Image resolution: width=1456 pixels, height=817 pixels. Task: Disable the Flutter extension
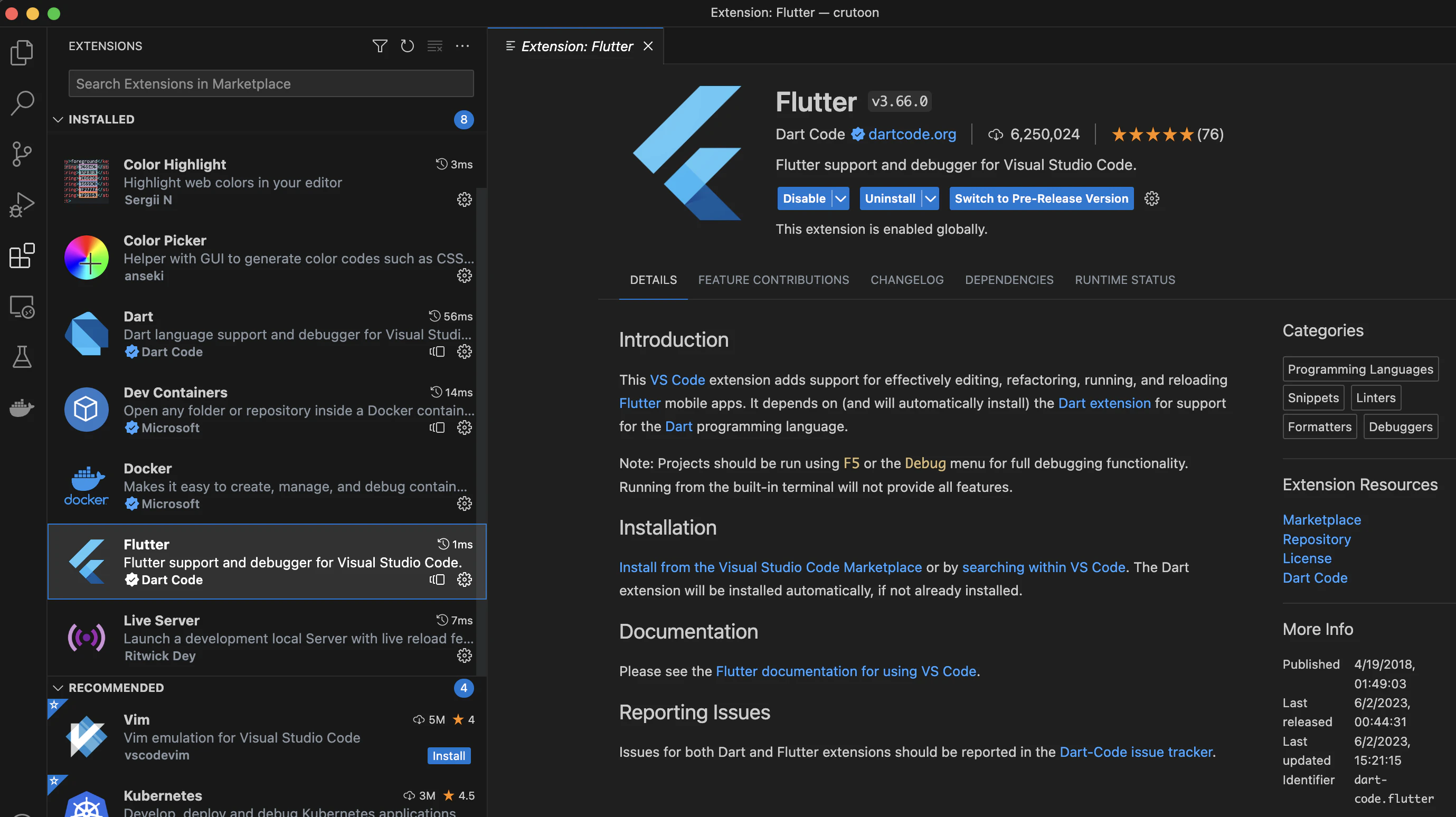pyautogui.click(x=803, y=198)
